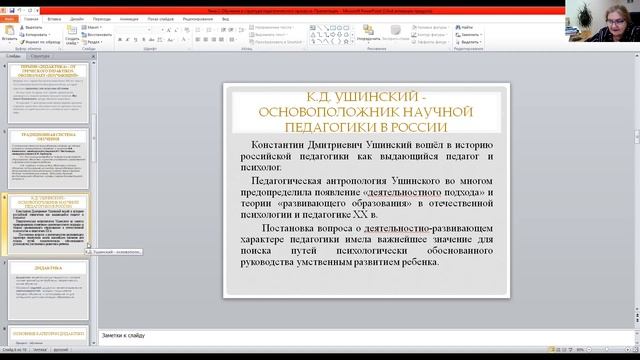640x360 pixels.
Task: Select the Text Box shape in gallery
Action: click(312, 27)
